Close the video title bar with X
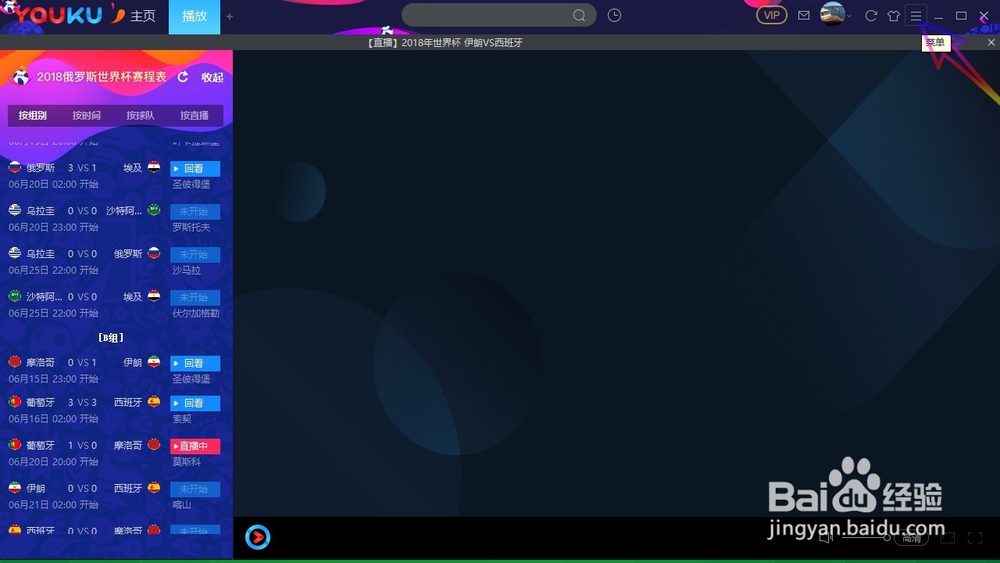 point(991,42)
